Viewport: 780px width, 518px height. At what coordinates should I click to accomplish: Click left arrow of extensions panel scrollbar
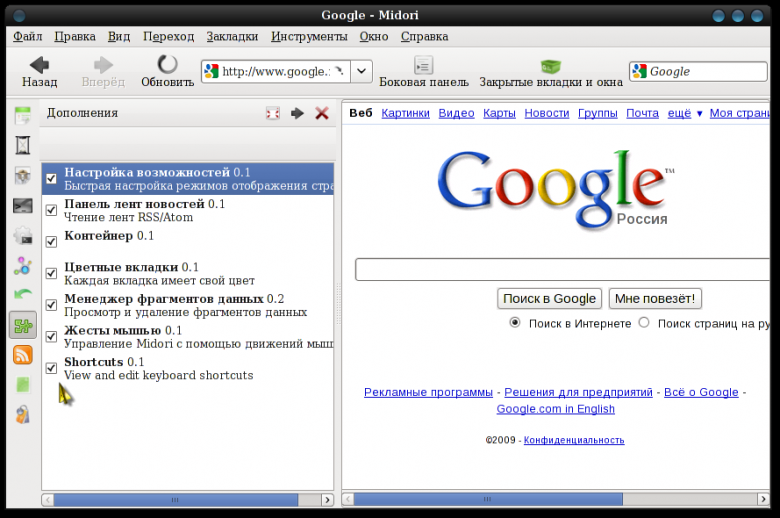pyautogui.click(x=48, y=500)
